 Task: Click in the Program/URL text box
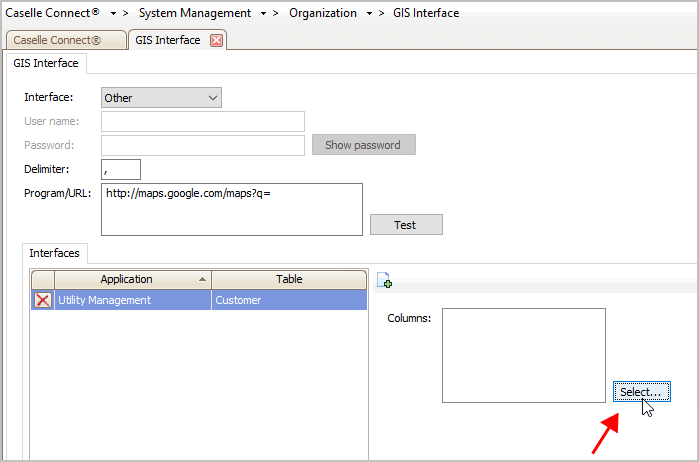click(x=232, y=209)
